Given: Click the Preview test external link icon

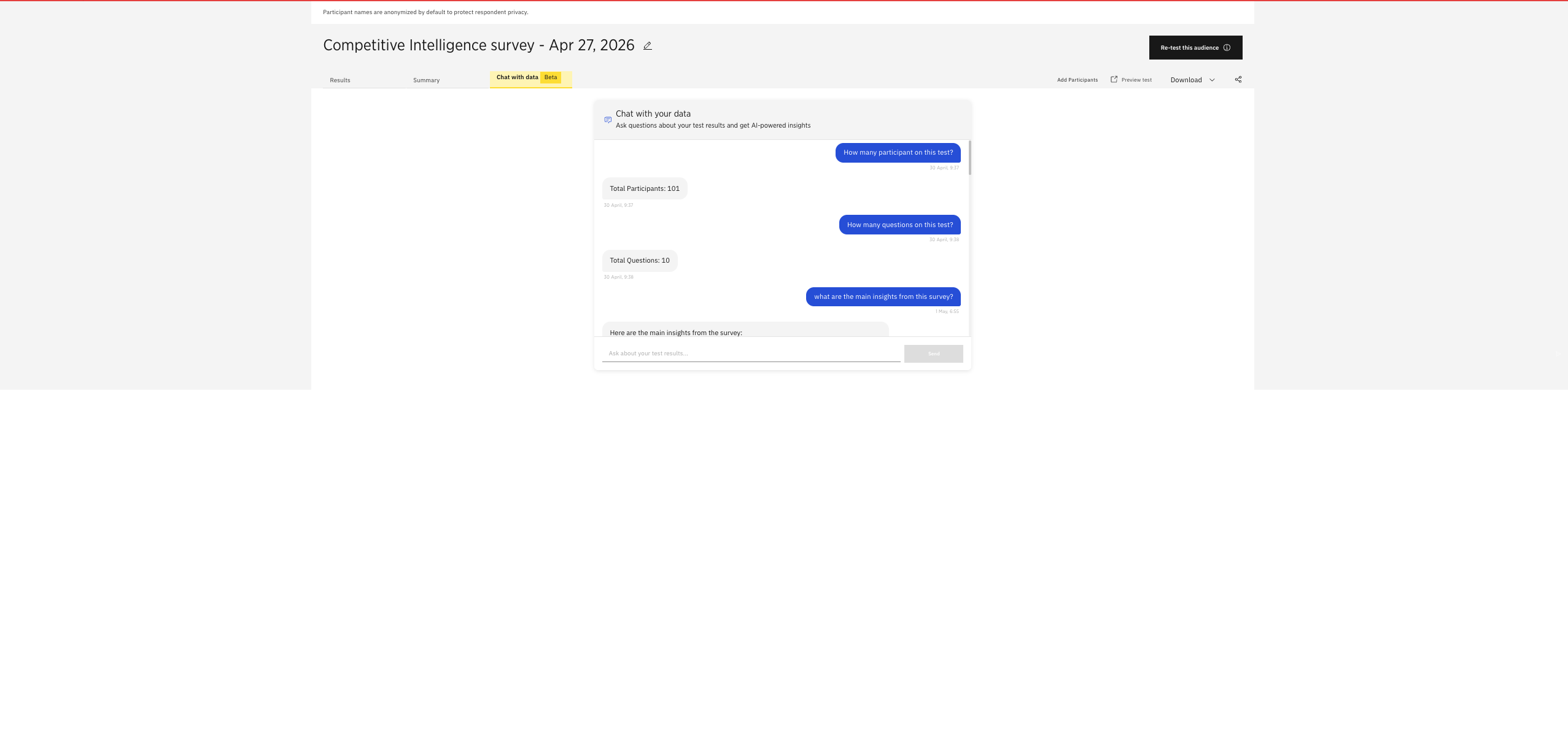Looking at the screenshot, I should [x=1114, y=80].
